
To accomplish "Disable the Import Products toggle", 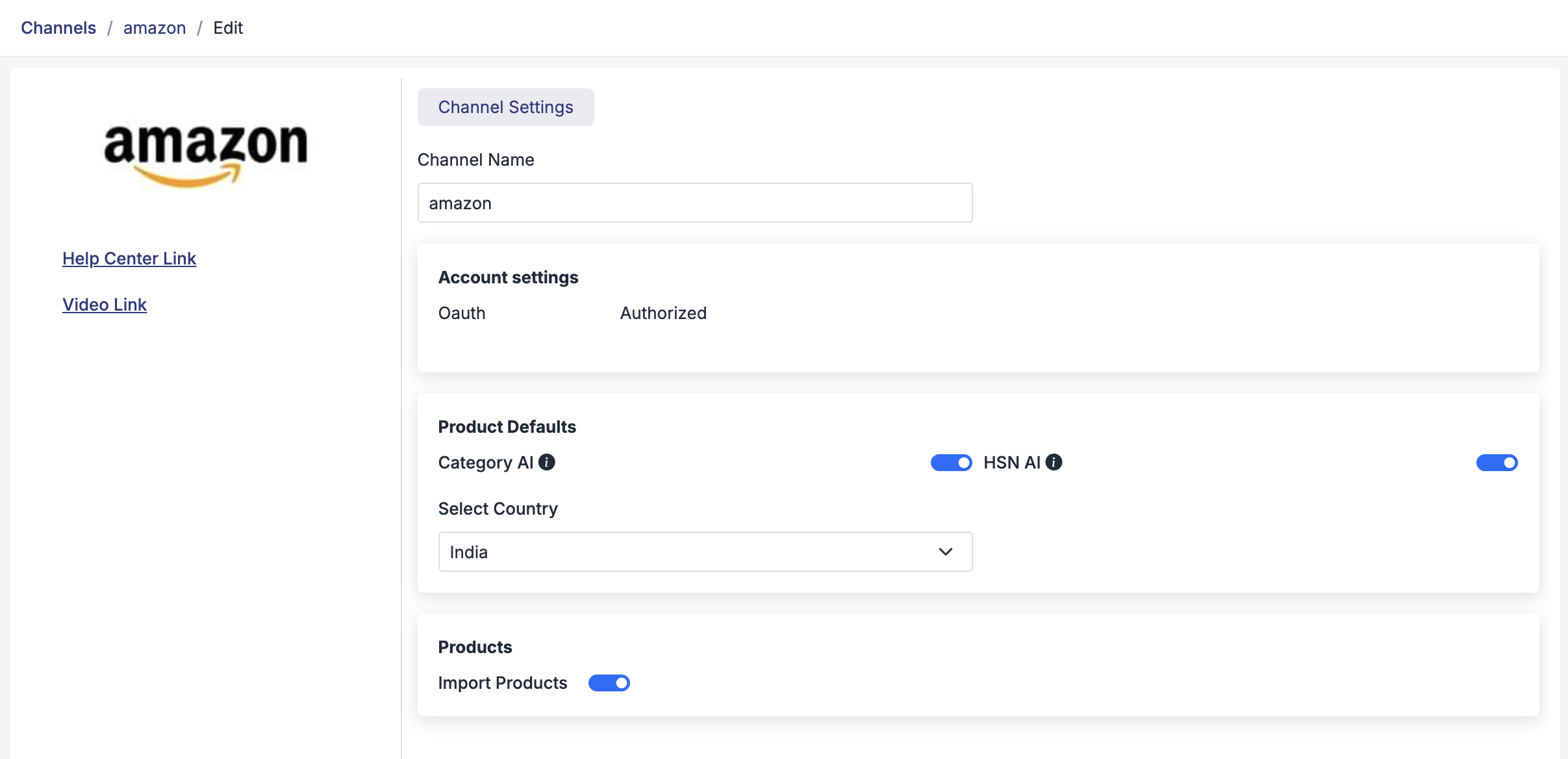I will click(609, 683).
